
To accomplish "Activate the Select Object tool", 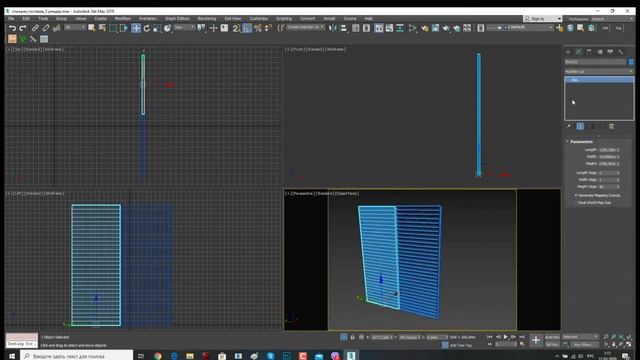I will point(91,28).
